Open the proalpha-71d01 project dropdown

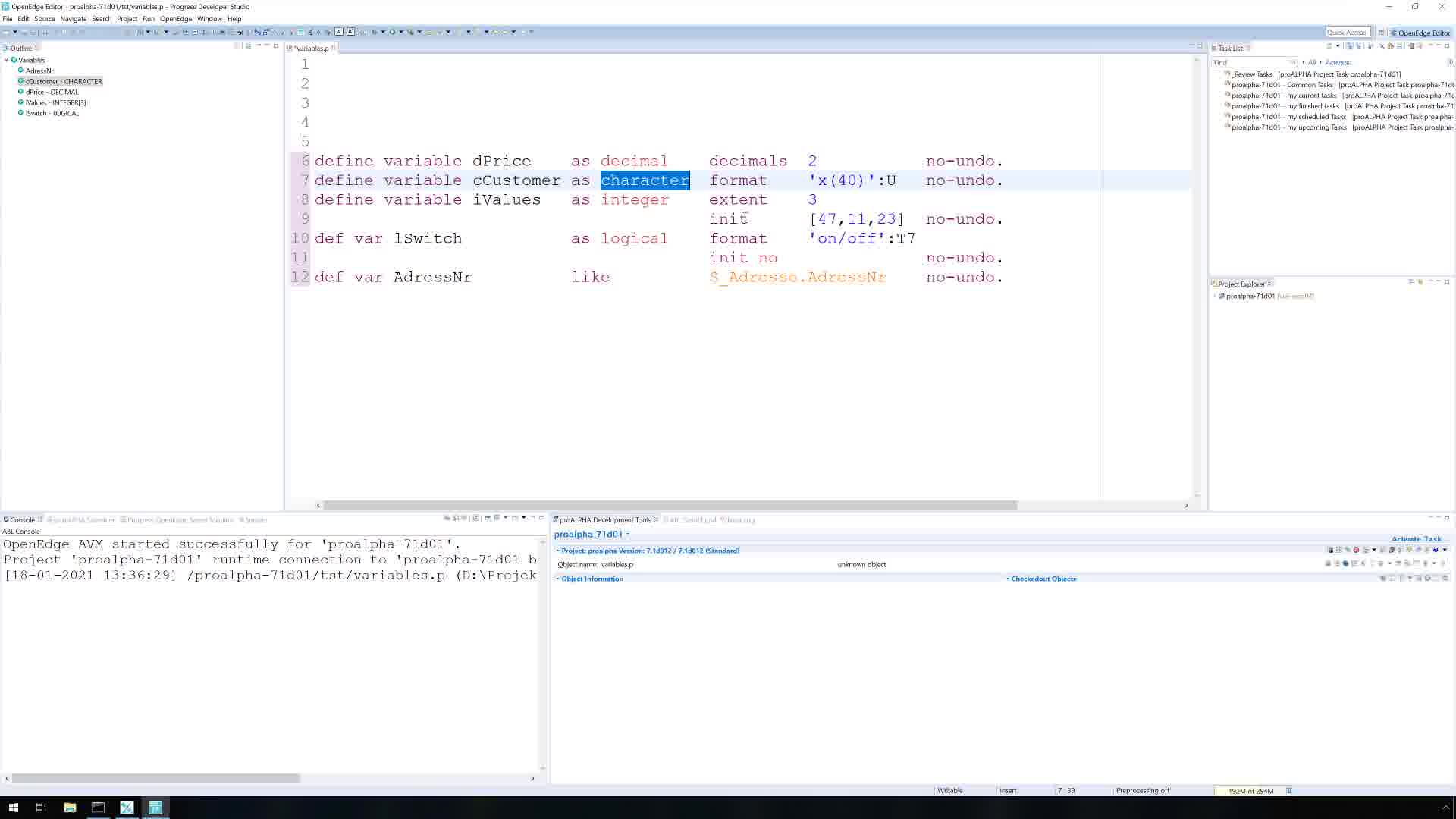[x=628, y=534]
